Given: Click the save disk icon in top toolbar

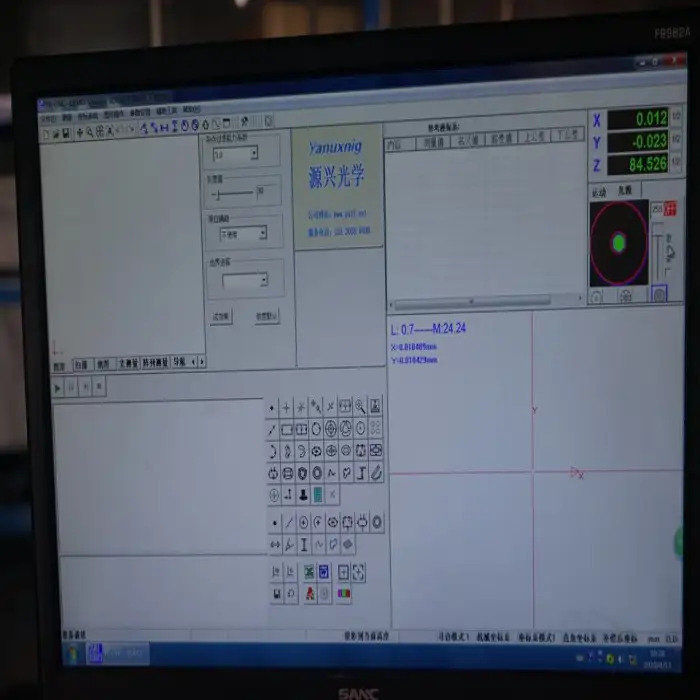Looking at the screenshot, I should click(66, 132).
